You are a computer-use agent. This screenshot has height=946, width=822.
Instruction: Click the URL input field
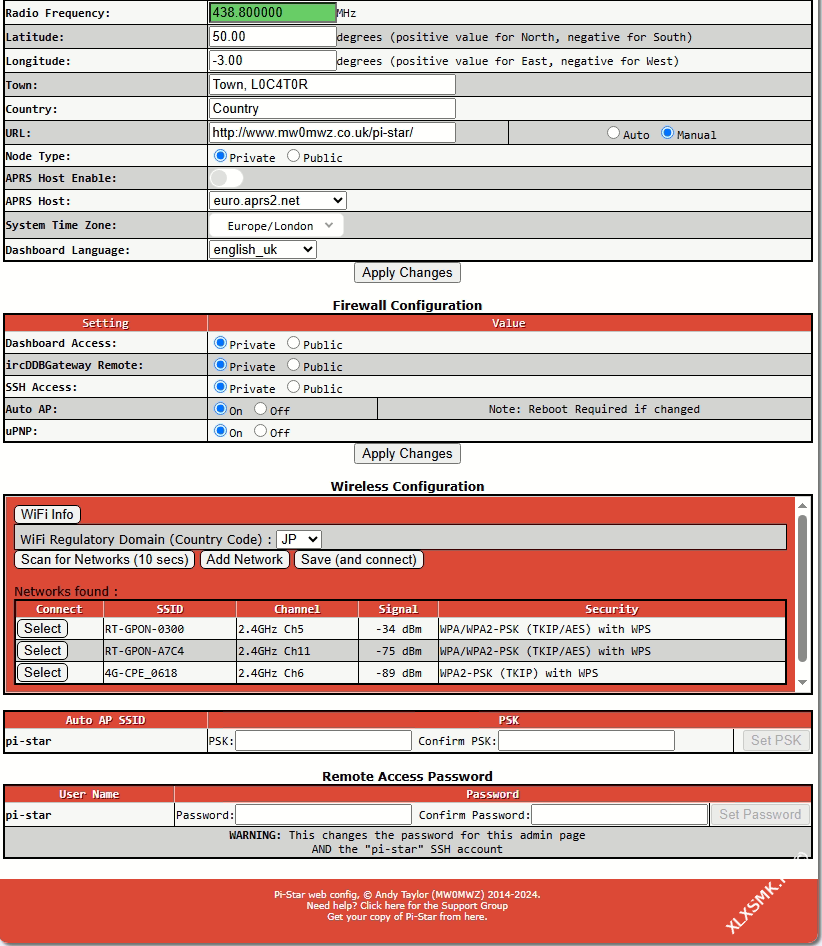tap(333, 133)
